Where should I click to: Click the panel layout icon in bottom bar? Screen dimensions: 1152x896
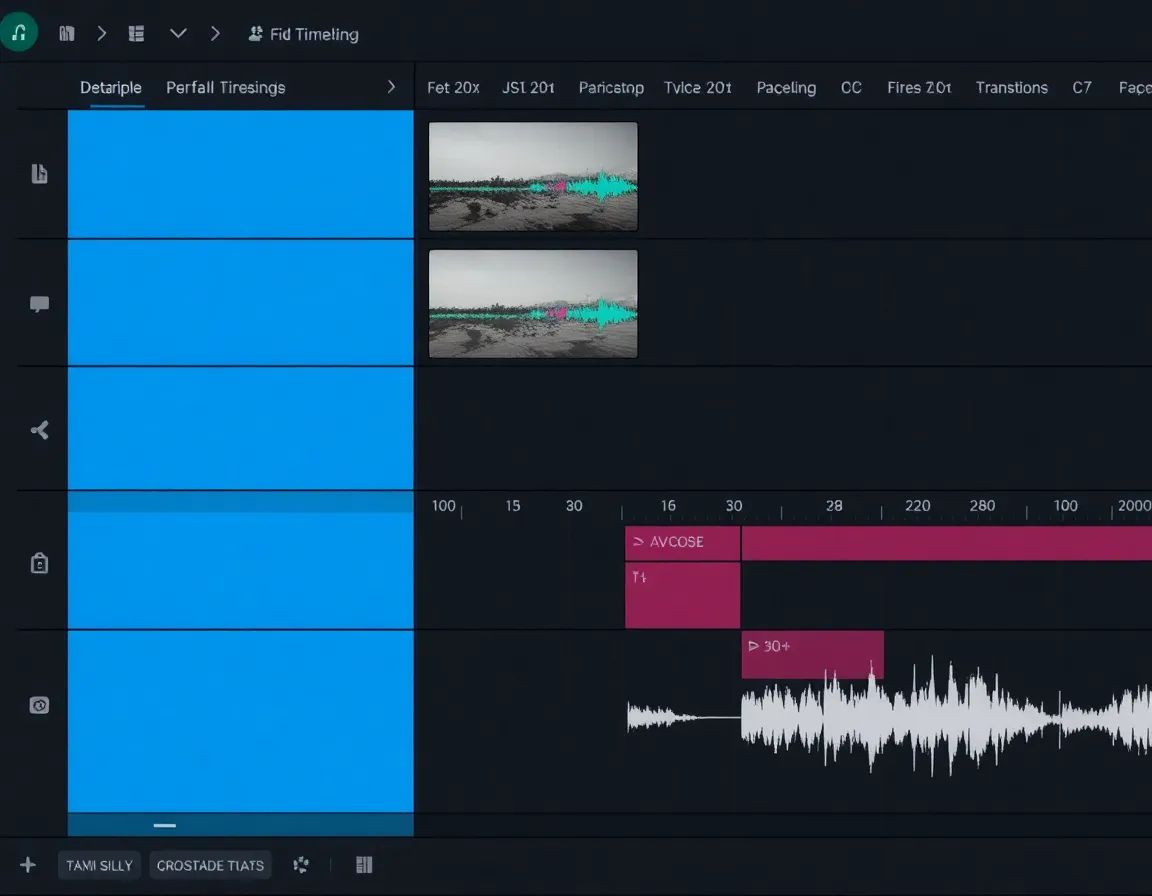click(363, 864)
